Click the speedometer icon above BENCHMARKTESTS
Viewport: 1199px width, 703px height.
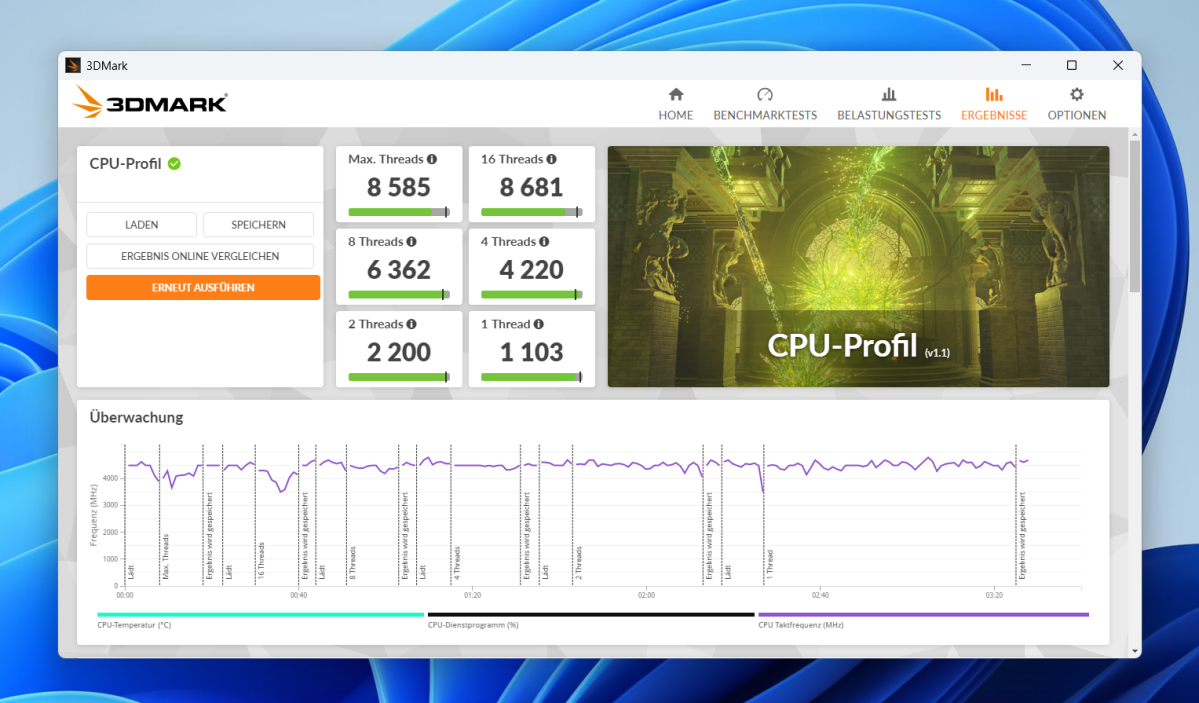[x=765, y=94]
